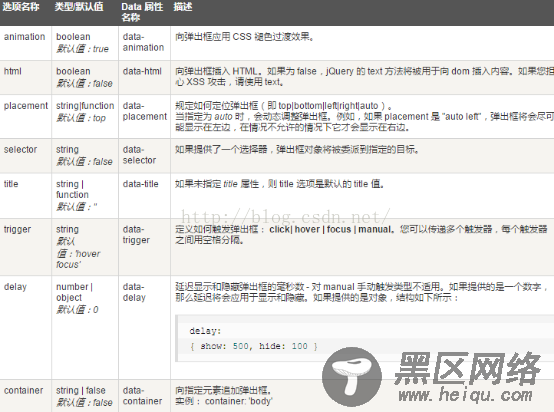Click default value 'true' in animation row
The width and height of the screenshot is (554, 412).
[x=101, y=49]
